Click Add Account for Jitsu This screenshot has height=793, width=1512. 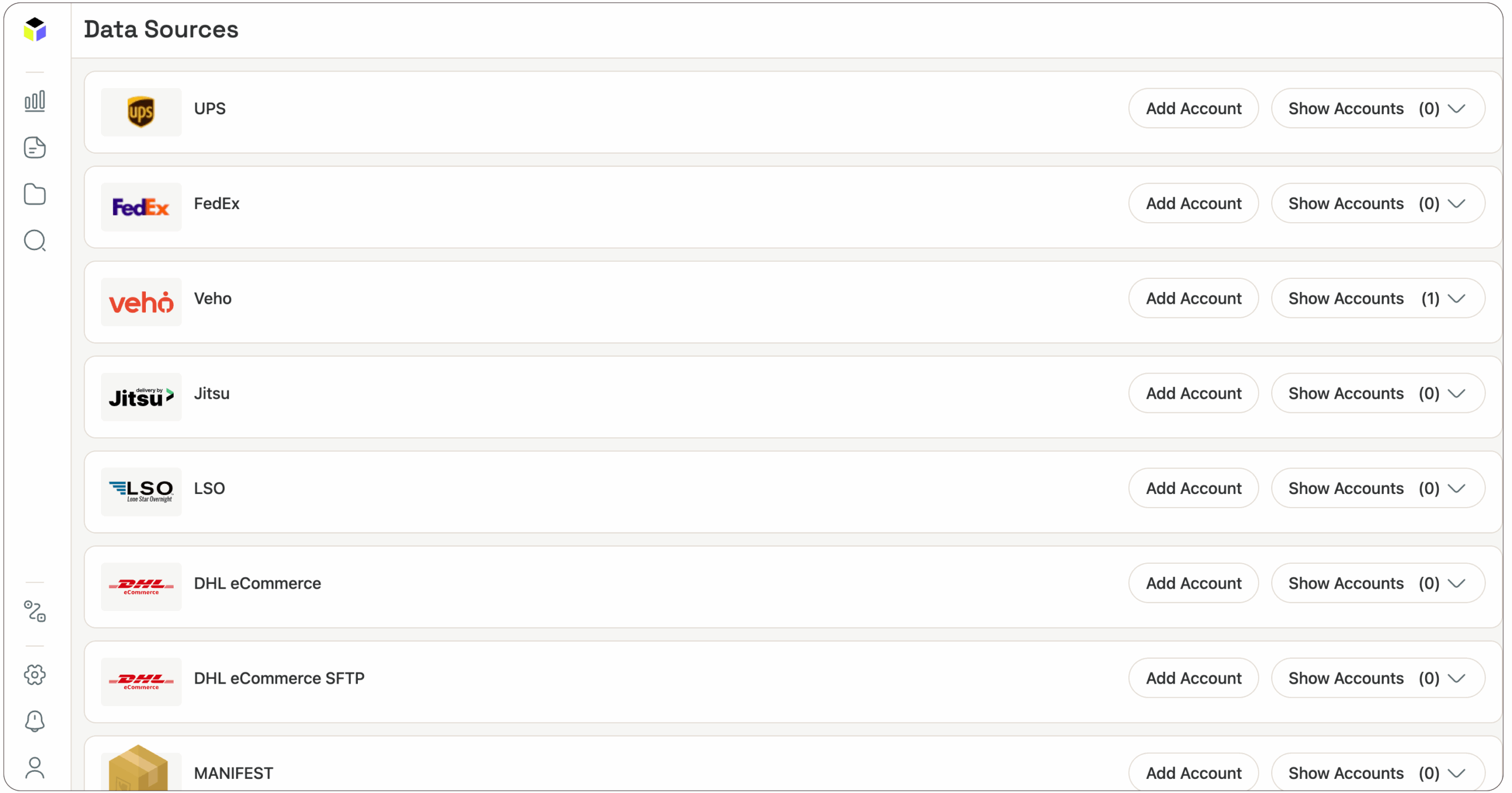(x=1193, y=394)
